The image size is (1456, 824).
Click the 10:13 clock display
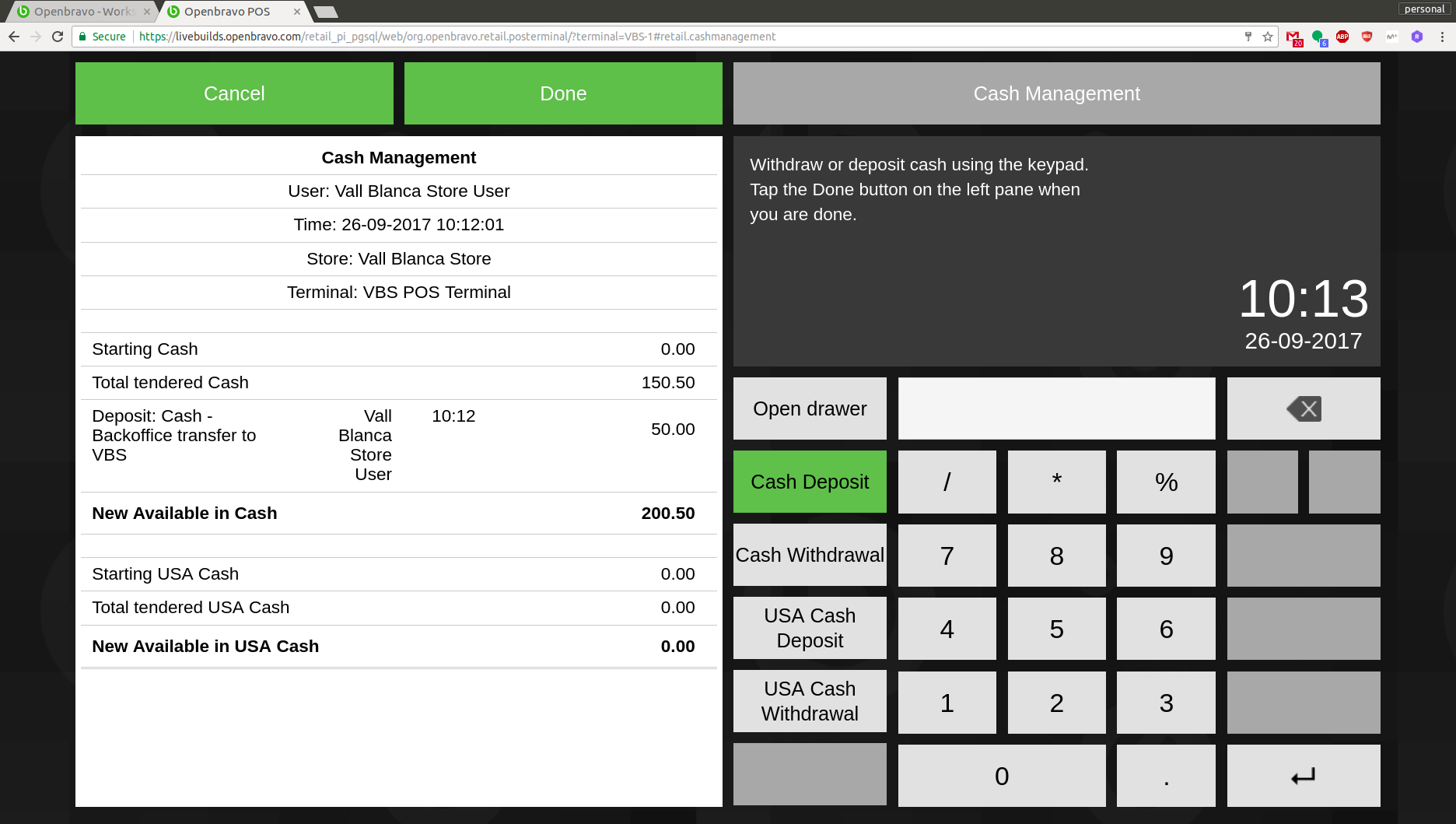tap(1304, 299)
